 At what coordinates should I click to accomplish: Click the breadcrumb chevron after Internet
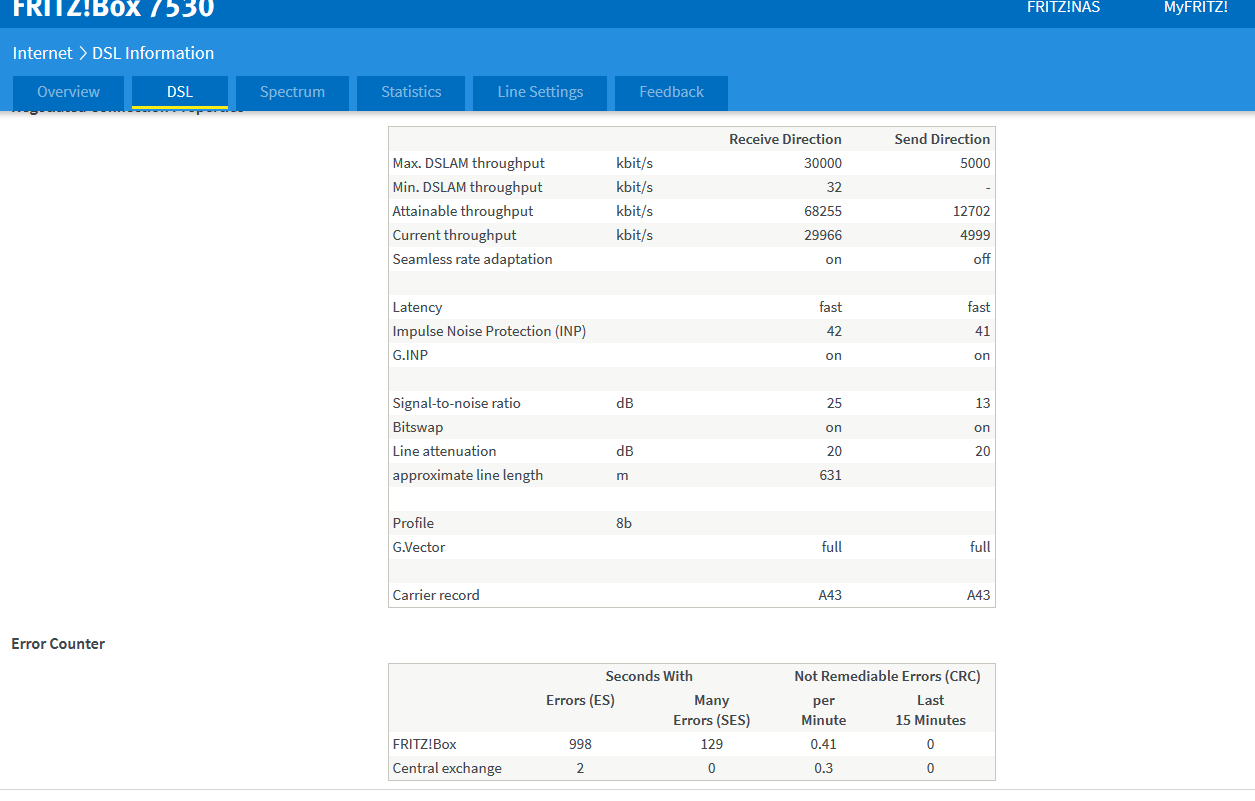(x=83, y=53)
